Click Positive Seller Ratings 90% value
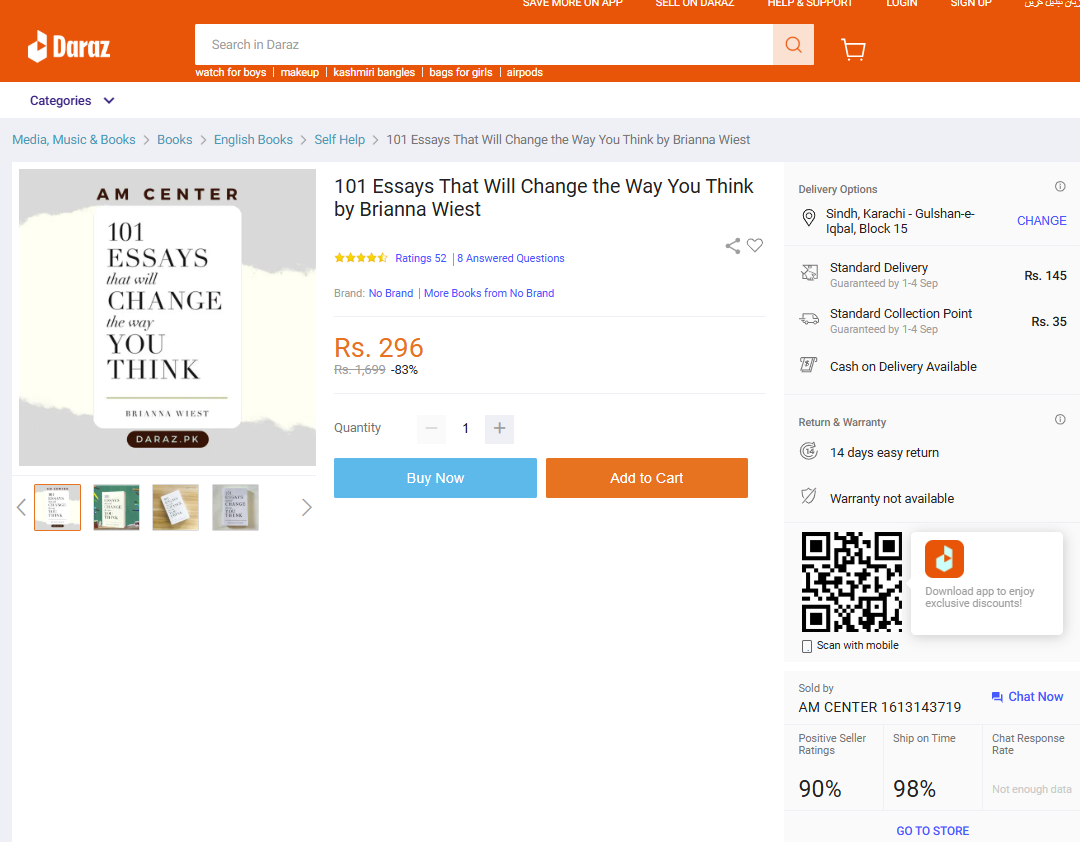The height and width of the screenshot is (842, 1080). pos(820,789)
